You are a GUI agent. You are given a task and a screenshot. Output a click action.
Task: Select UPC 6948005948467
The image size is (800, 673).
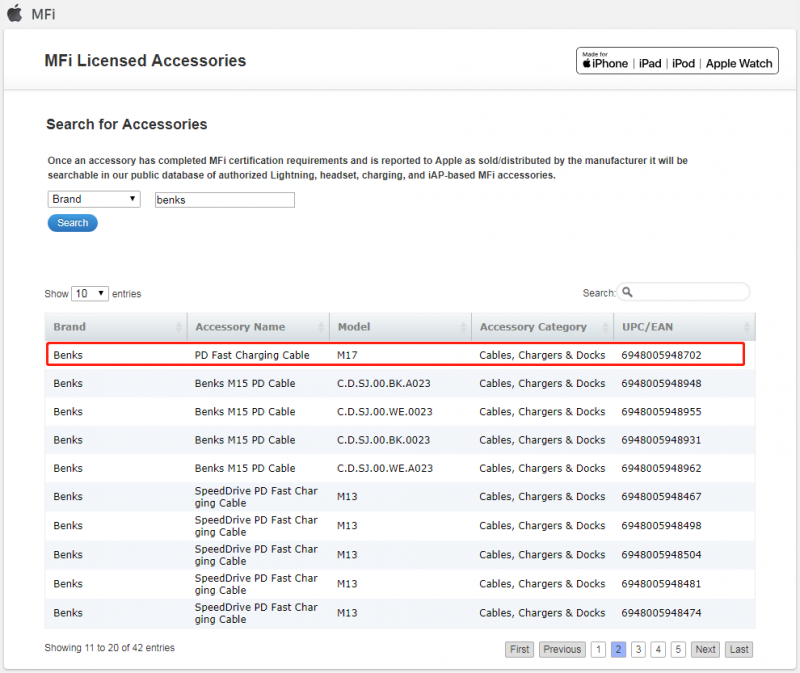coord(661,496)
